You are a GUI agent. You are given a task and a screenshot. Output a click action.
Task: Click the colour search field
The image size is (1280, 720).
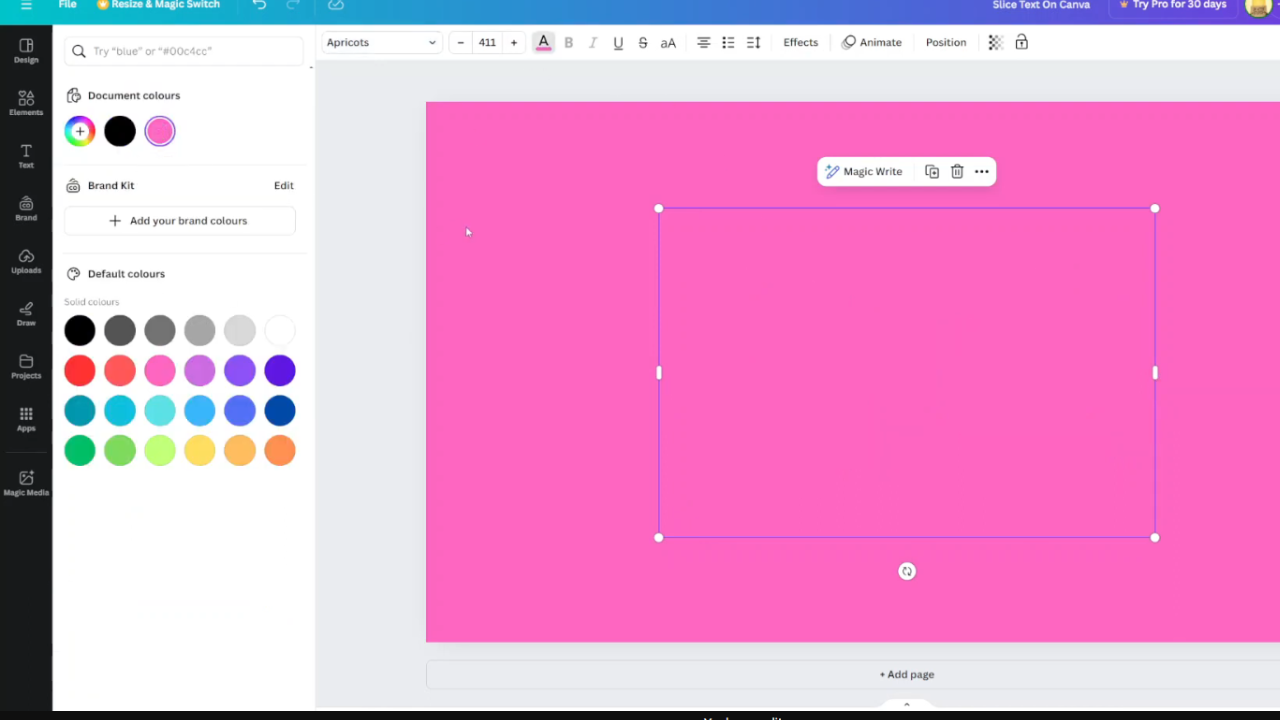pos(184,51)
